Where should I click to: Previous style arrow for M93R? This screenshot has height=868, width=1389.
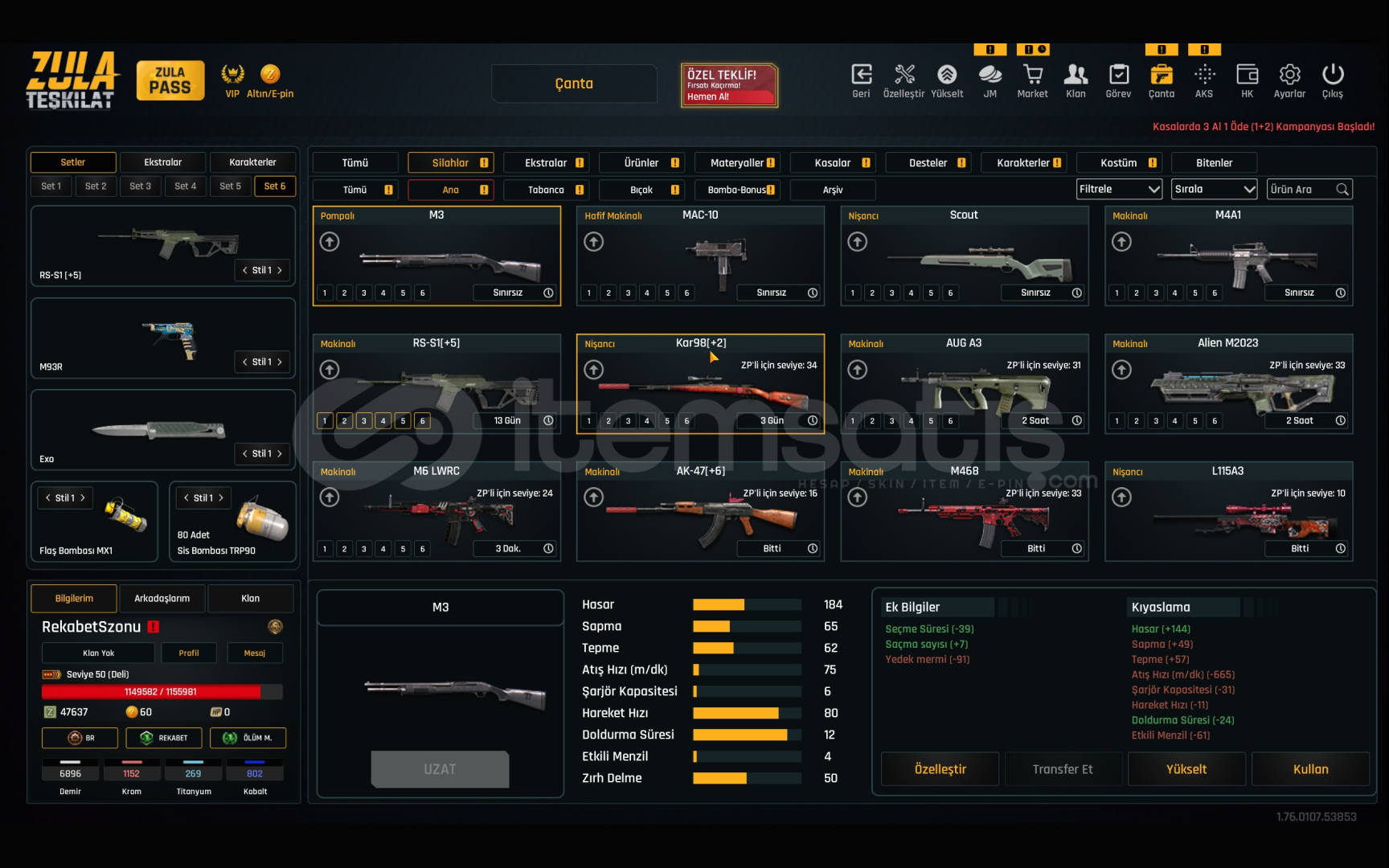point(245,362)
